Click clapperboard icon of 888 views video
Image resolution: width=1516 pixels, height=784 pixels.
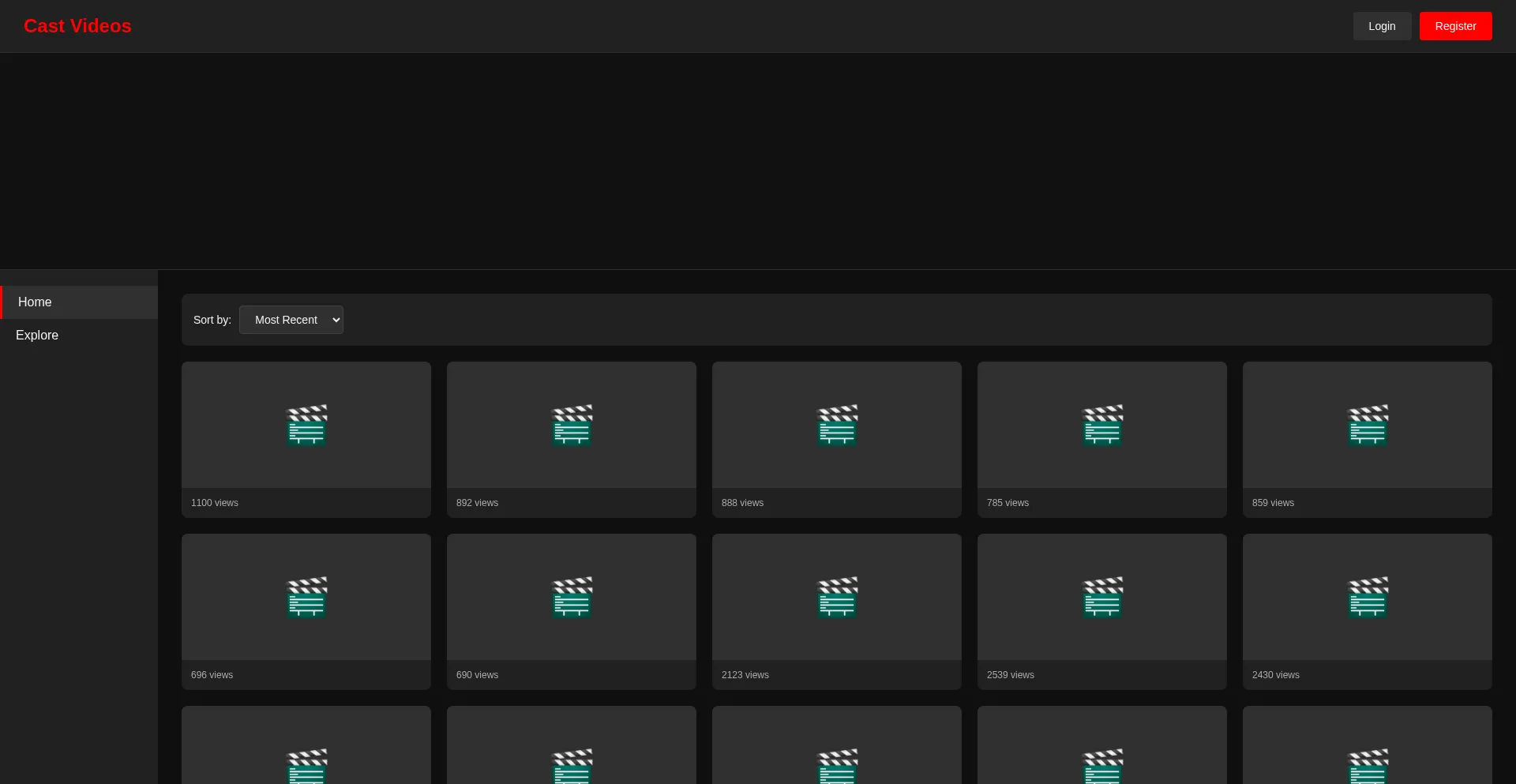point(837,426)
